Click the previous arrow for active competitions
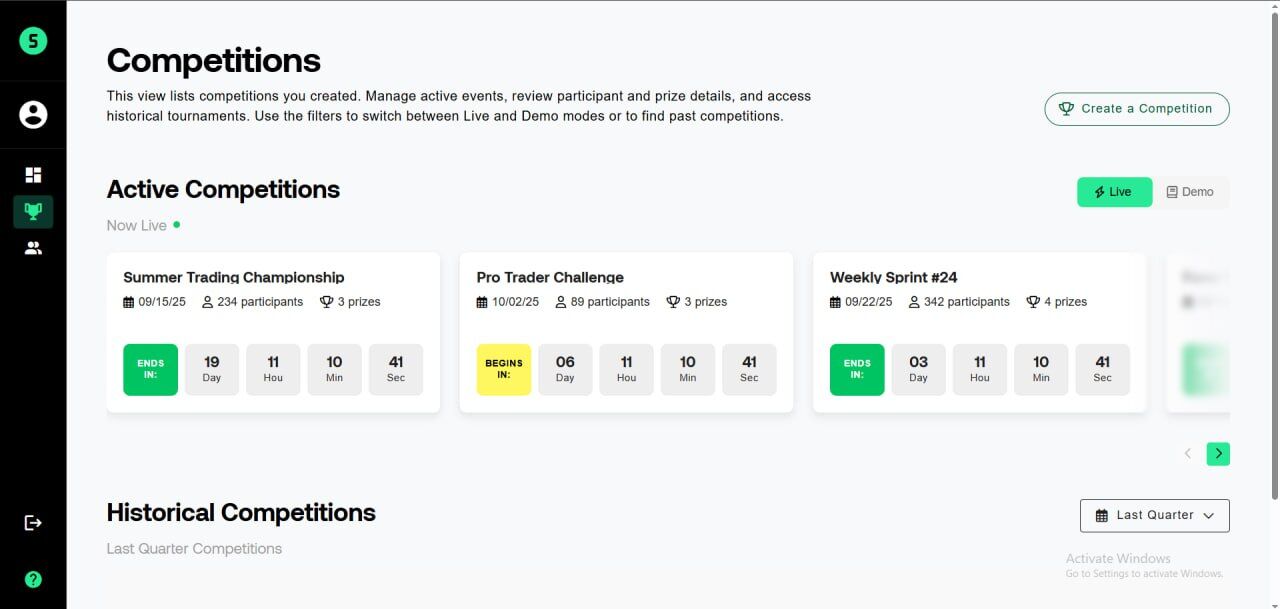 coord(1188,454)
